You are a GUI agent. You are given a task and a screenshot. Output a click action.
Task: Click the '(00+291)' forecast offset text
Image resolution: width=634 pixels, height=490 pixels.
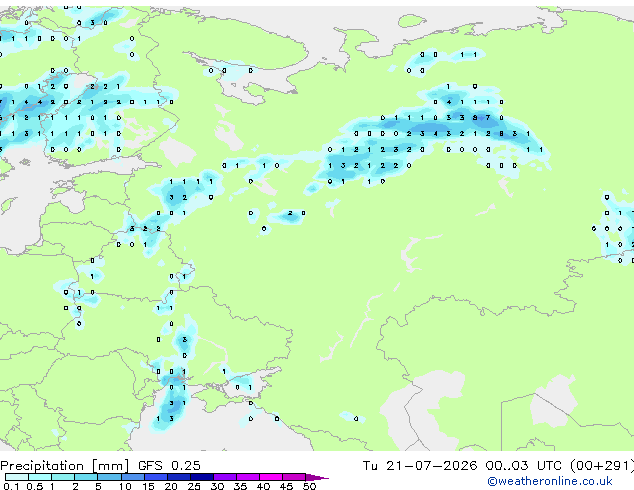602,466
